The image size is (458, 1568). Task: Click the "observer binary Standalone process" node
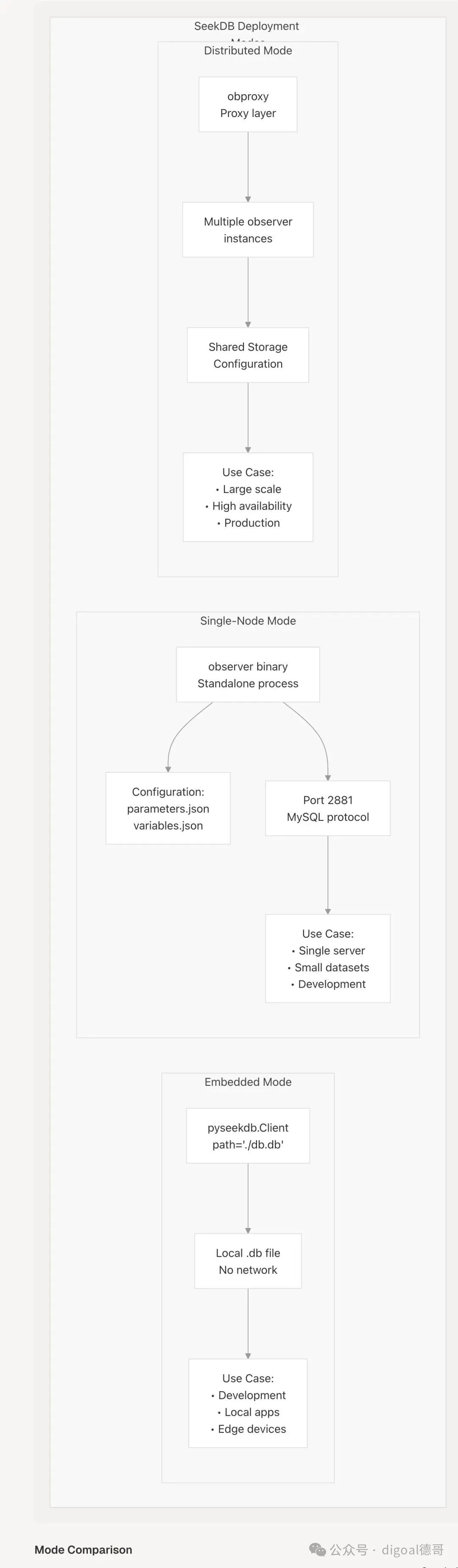[x=248, y=675]
